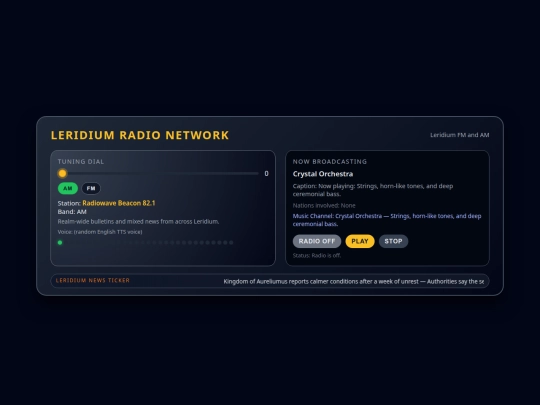Click the Leridium News Ticker label
Viewport: 540px width, 405px height.
point(93,280)
